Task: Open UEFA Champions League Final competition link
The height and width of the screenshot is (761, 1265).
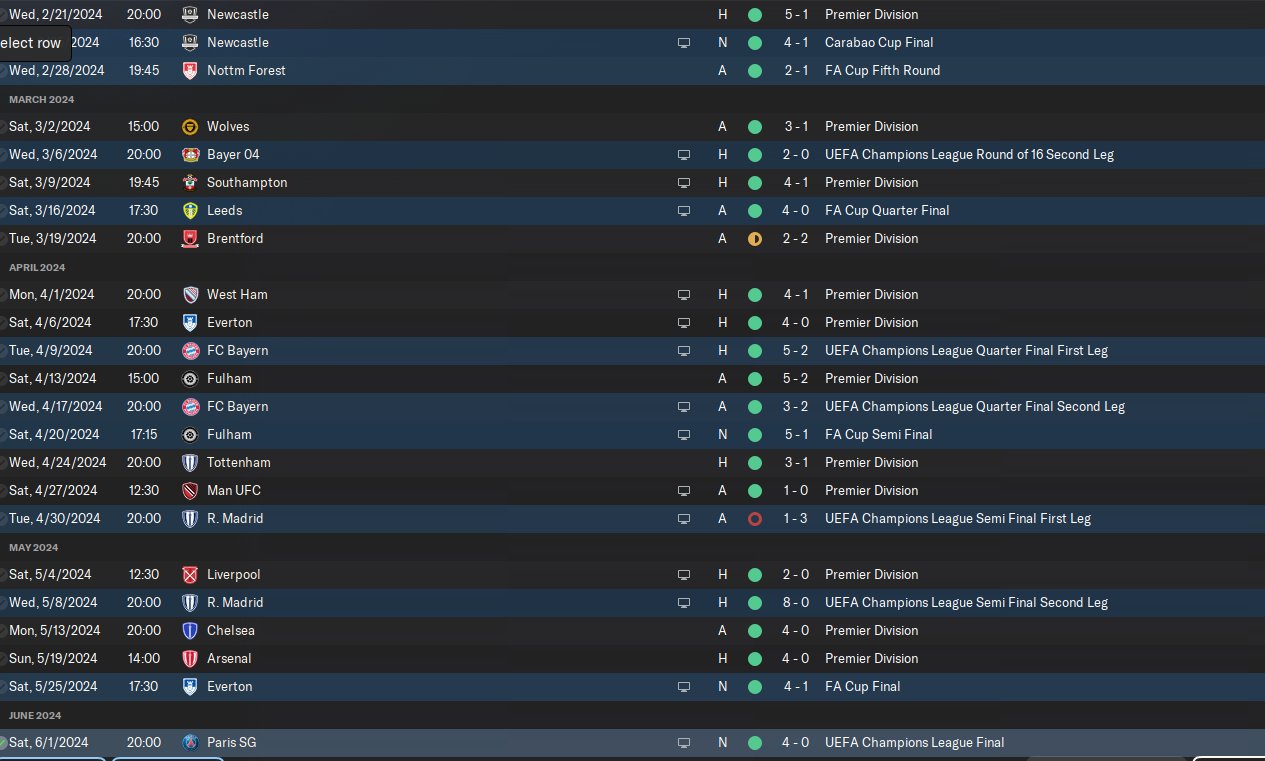Action: coord(915,743)
